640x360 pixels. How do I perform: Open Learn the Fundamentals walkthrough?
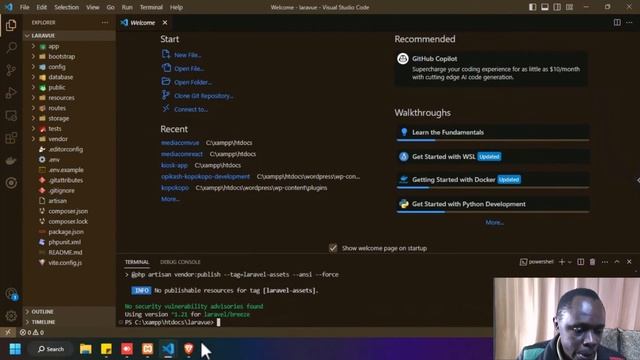[x=493, y=132]
